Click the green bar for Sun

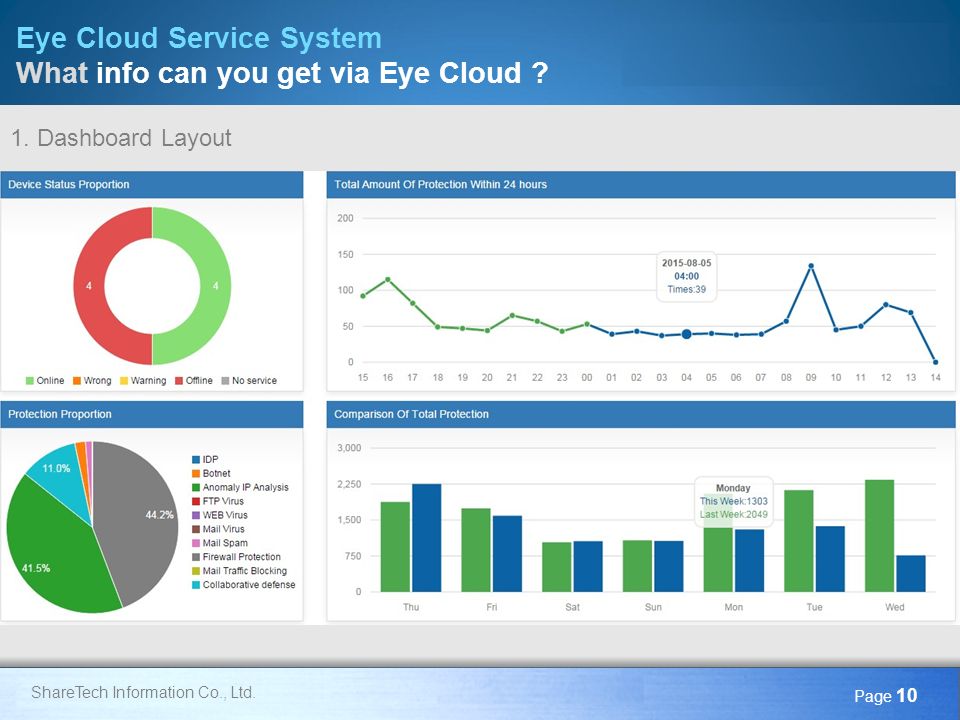point(637,566)
